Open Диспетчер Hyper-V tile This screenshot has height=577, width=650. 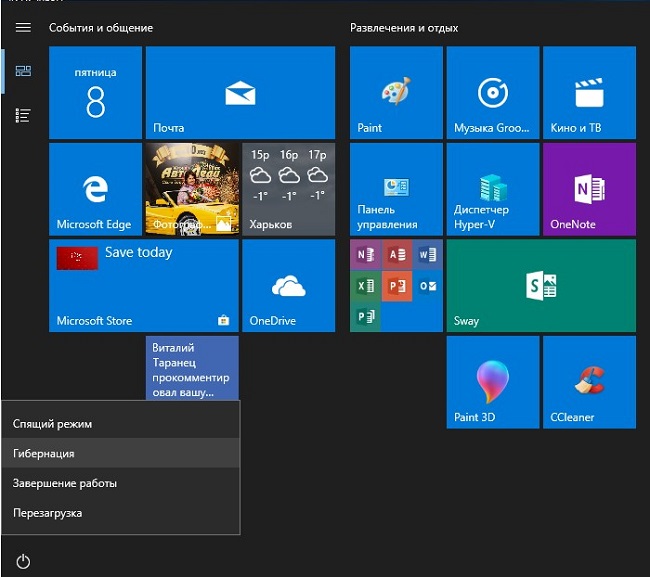tap(493, 189)
